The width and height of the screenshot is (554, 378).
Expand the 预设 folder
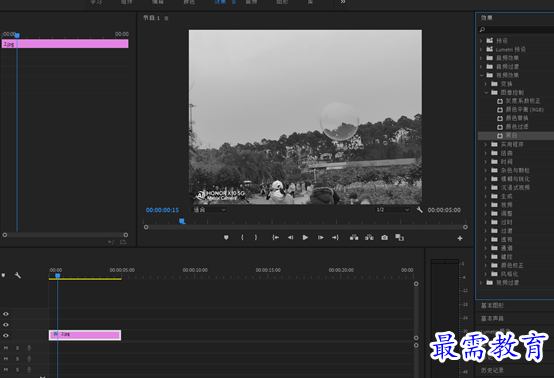click(481, 41)
